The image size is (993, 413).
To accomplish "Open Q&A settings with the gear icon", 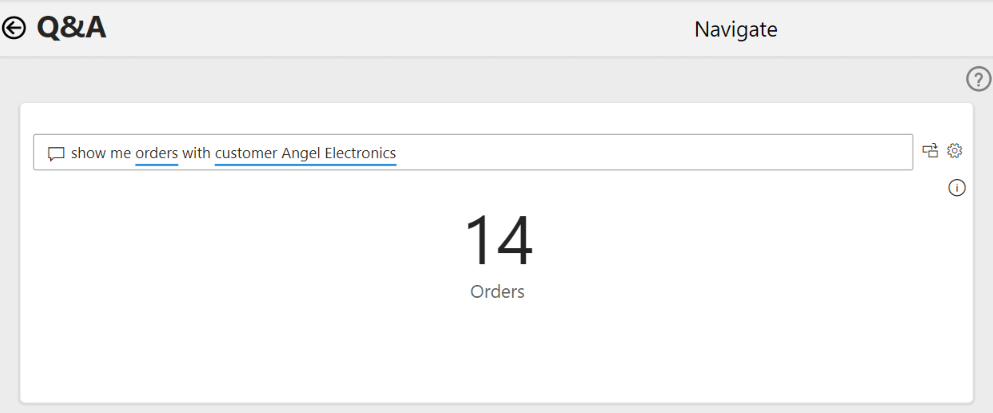I will pos(954,151).
